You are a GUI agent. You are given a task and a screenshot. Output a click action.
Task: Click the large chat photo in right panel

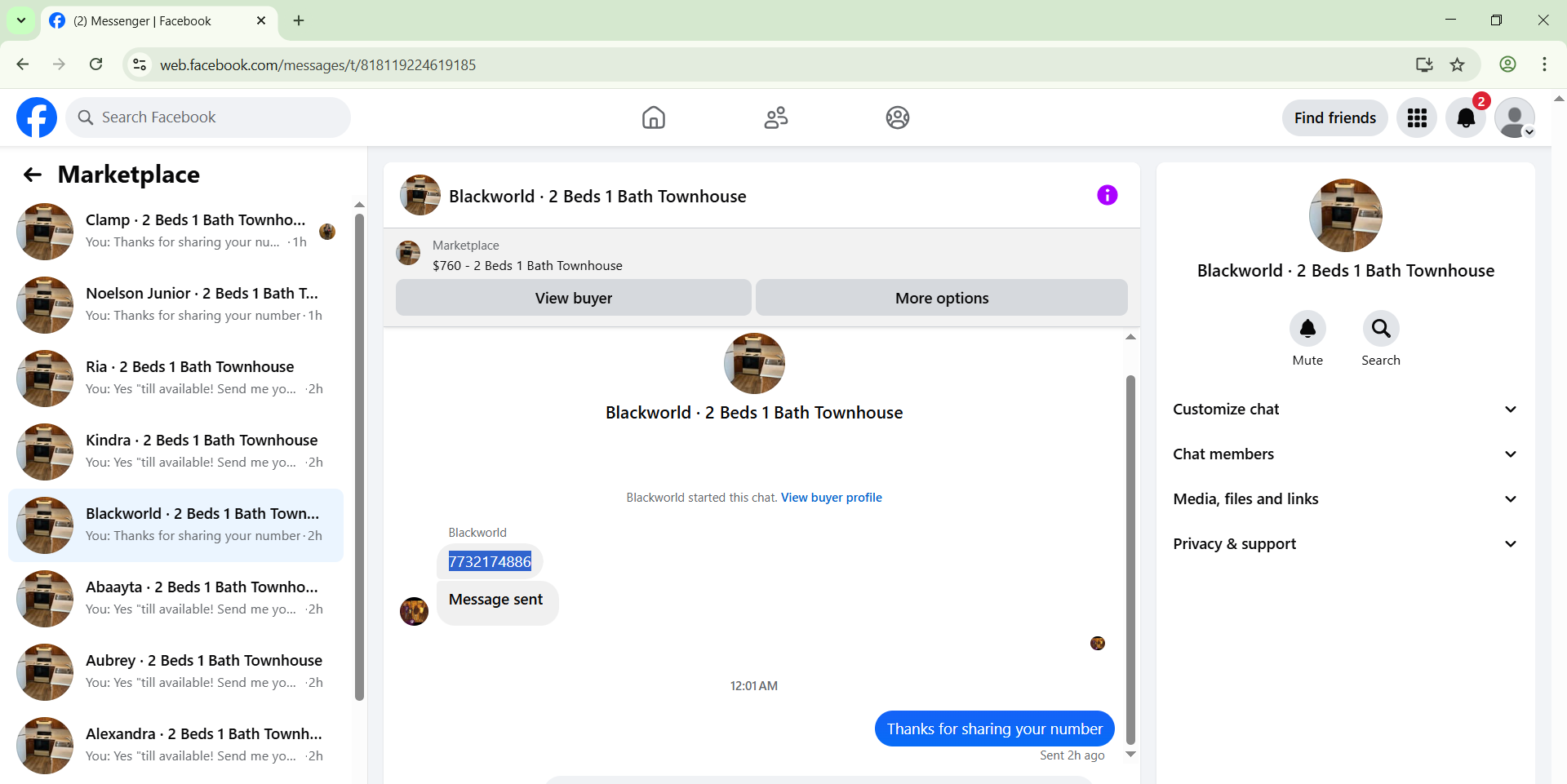(x=1345, y=215)
